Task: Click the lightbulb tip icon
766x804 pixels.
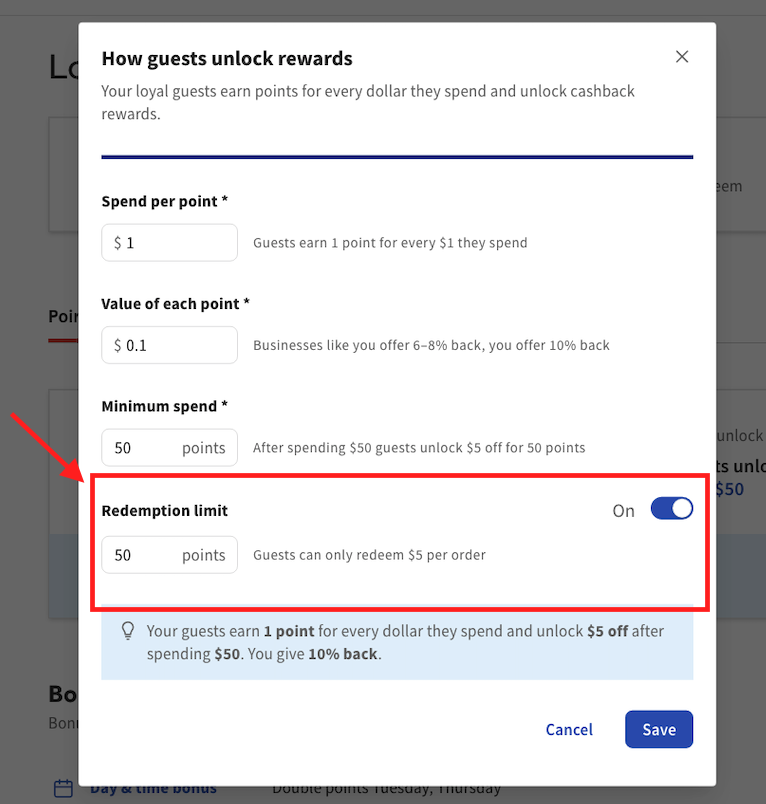Action: (127, 631)
